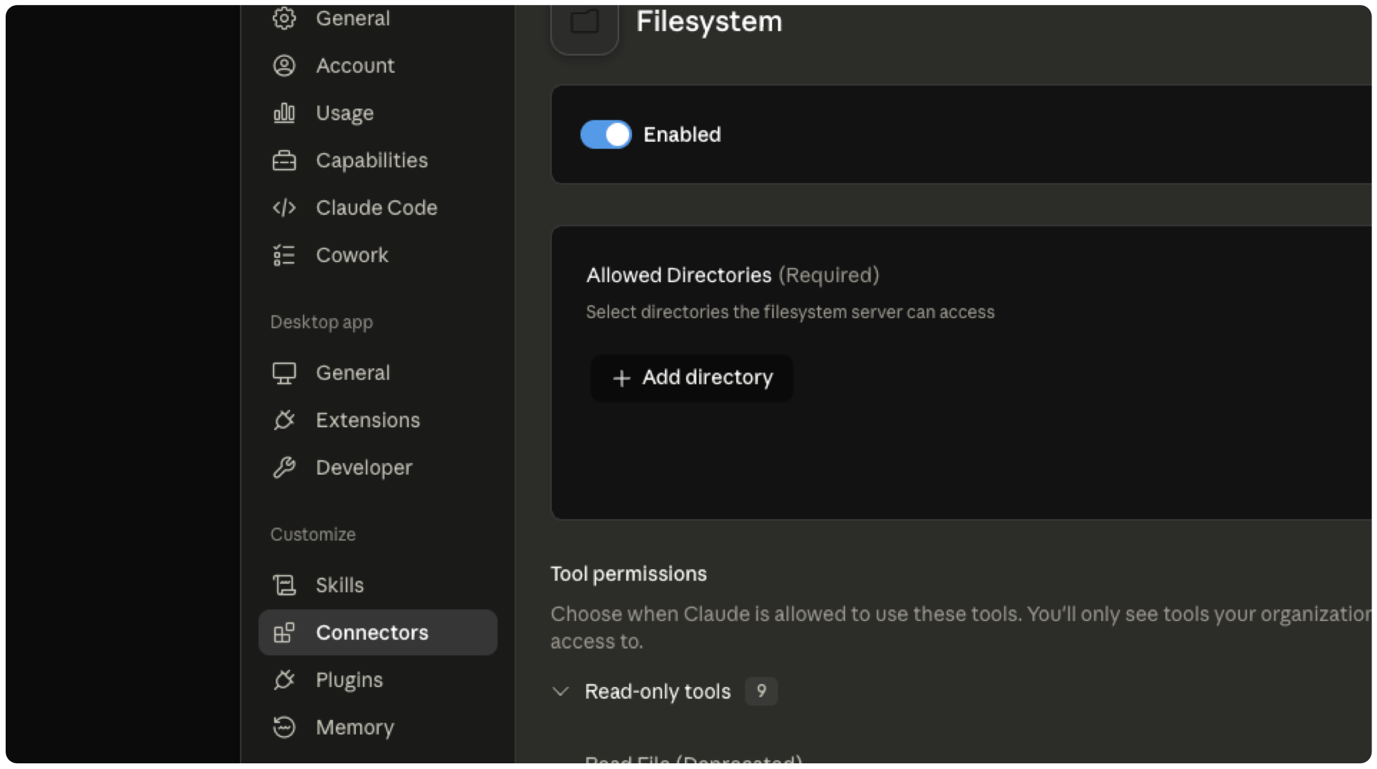This screenshot has width=1377, height=769.
Task: Open the Account settings page
Action: point(378,66)
